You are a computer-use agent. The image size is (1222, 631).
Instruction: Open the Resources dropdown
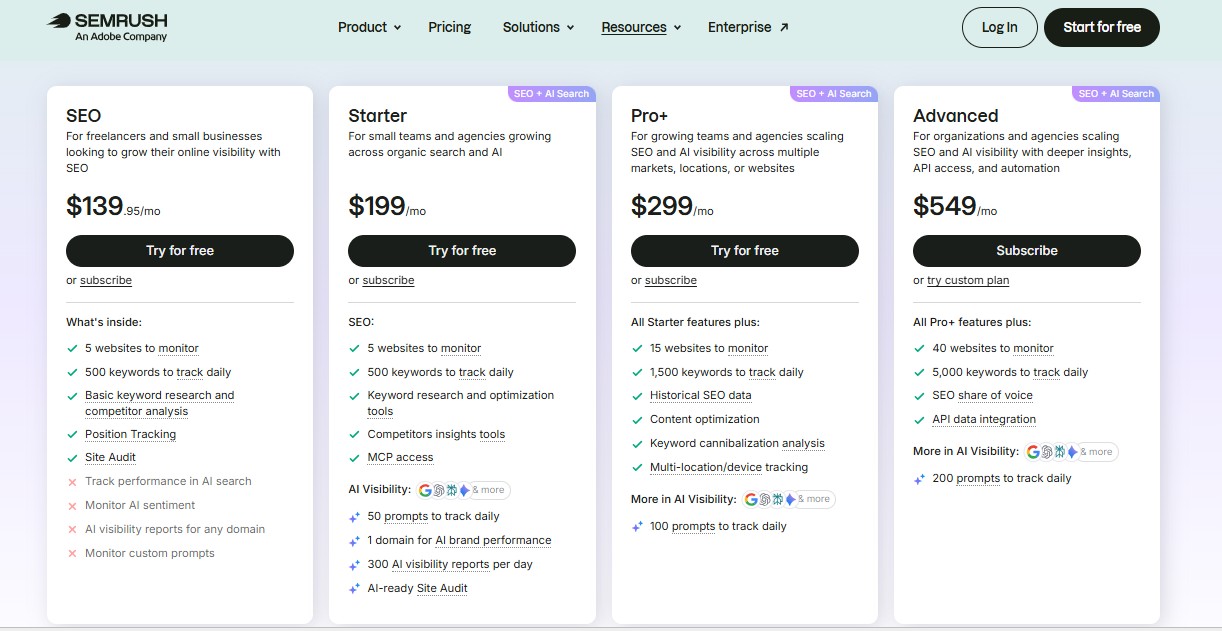tap(641, 27)
